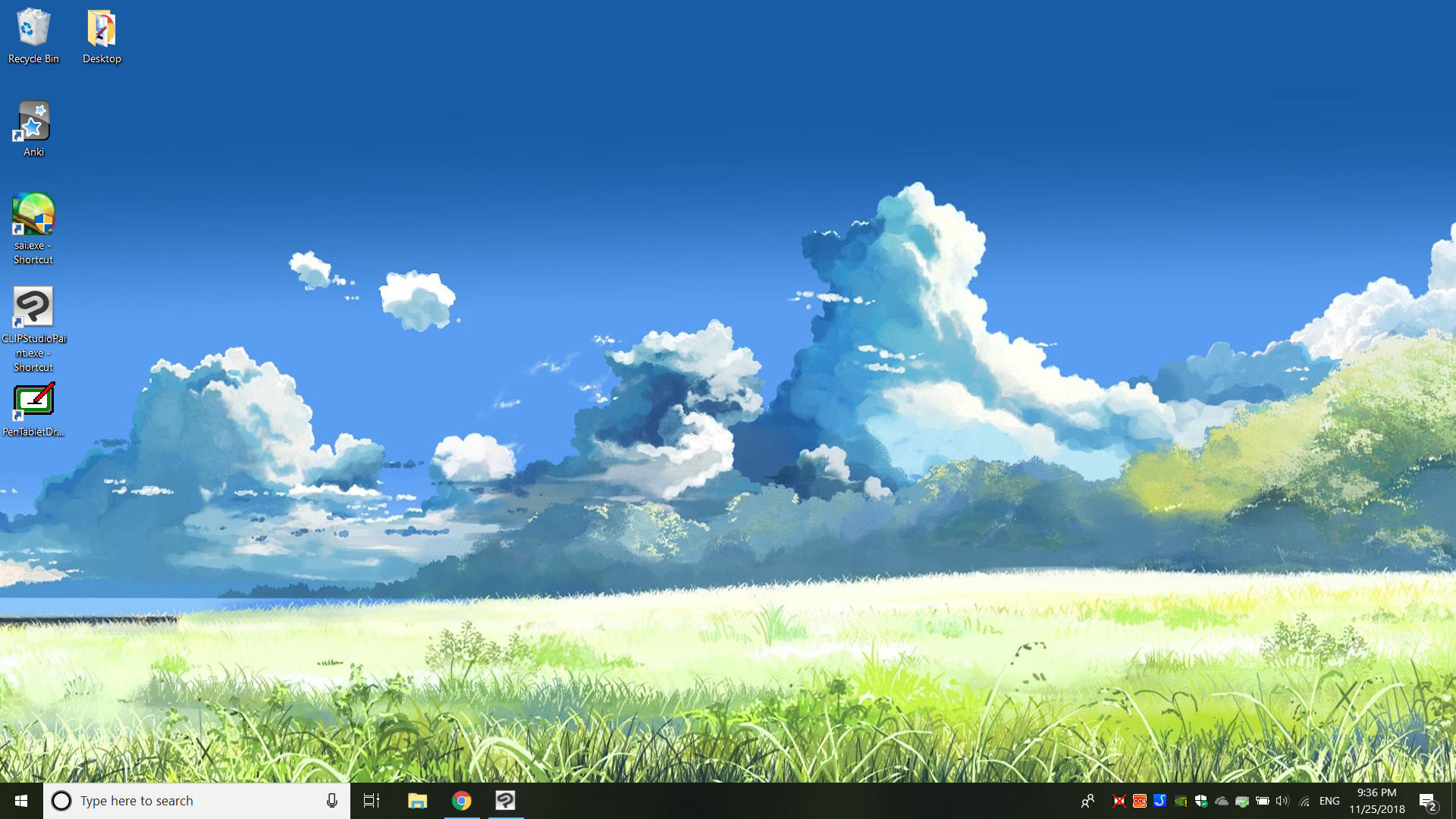Select the Desktop folder shortcut
This screenshot has height=819, width=1456.
pos(102,36)
